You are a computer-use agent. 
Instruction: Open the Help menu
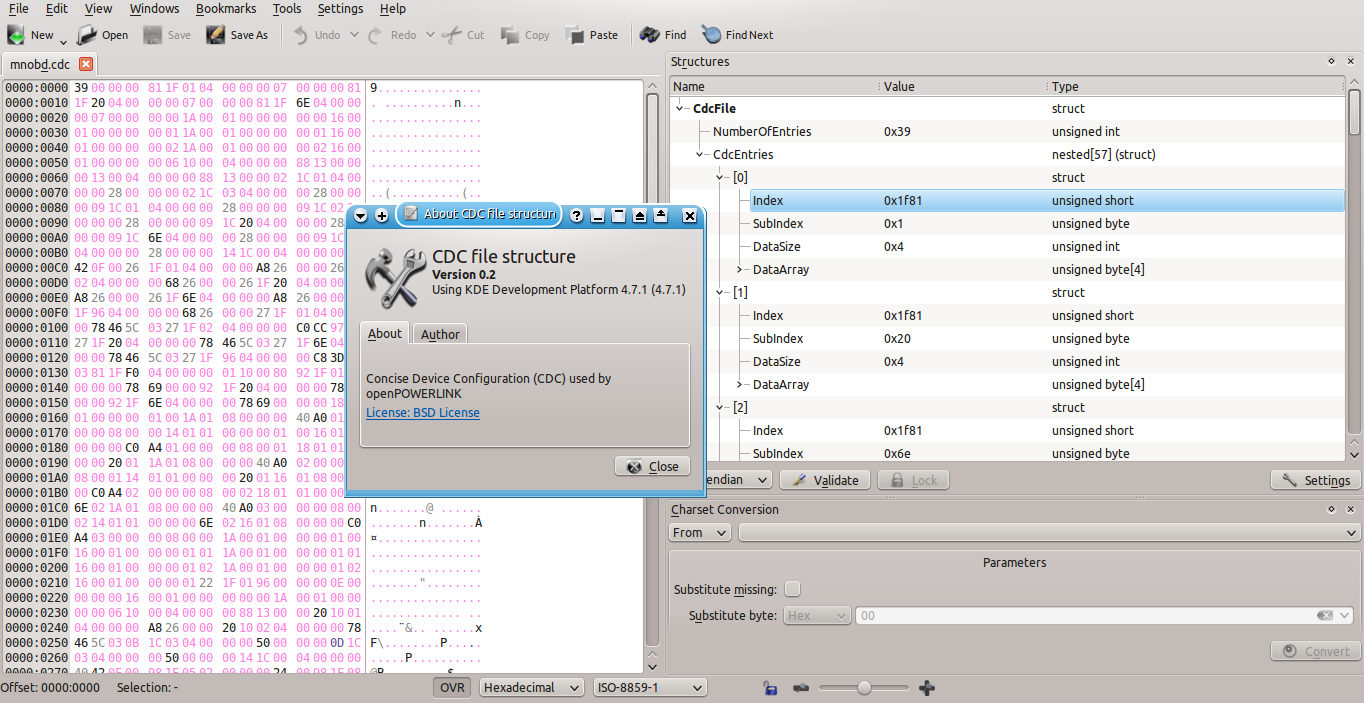393,8
